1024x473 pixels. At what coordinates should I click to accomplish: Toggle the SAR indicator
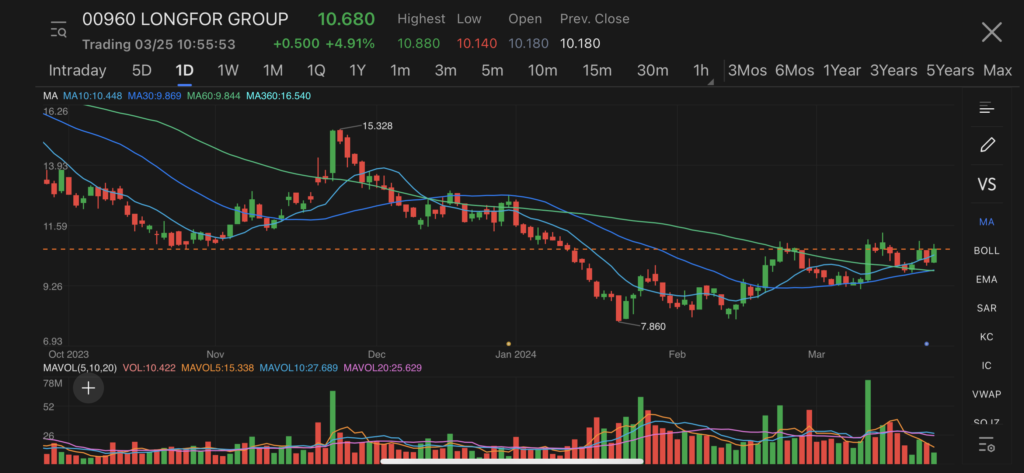tap(986, 308)
